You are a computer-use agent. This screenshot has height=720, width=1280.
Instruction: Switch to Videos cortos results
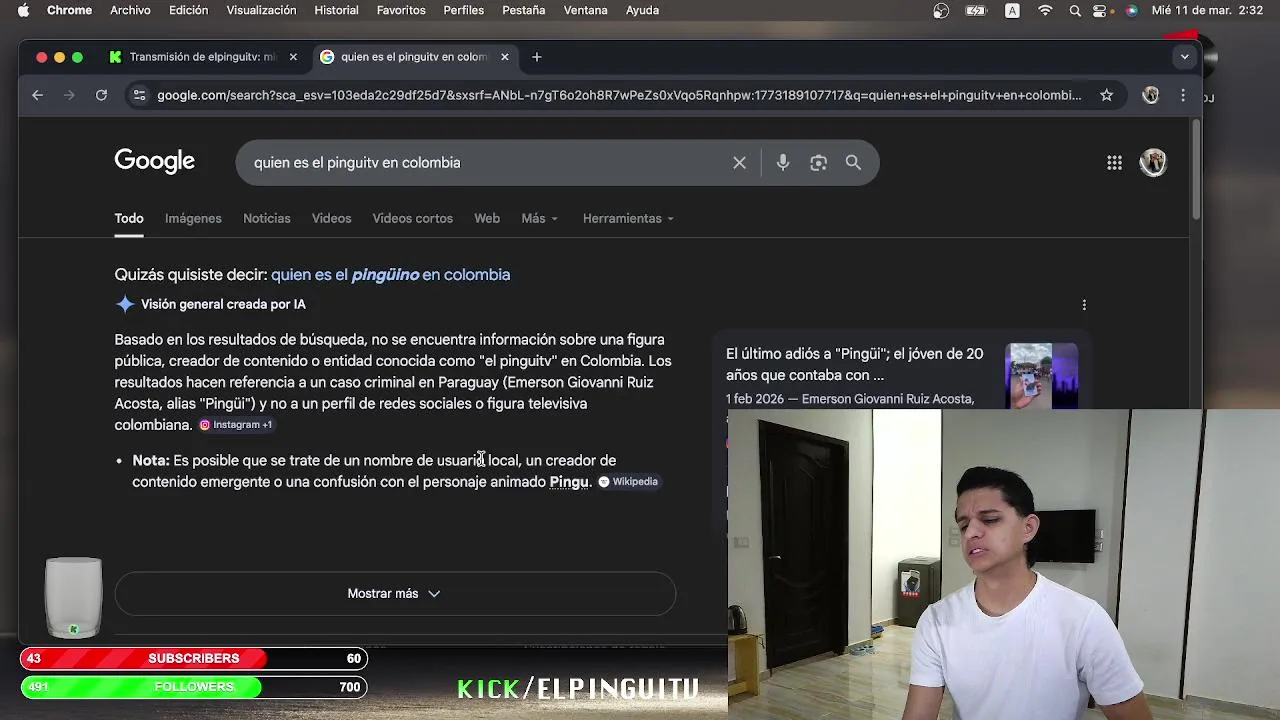tap(412, 218)
